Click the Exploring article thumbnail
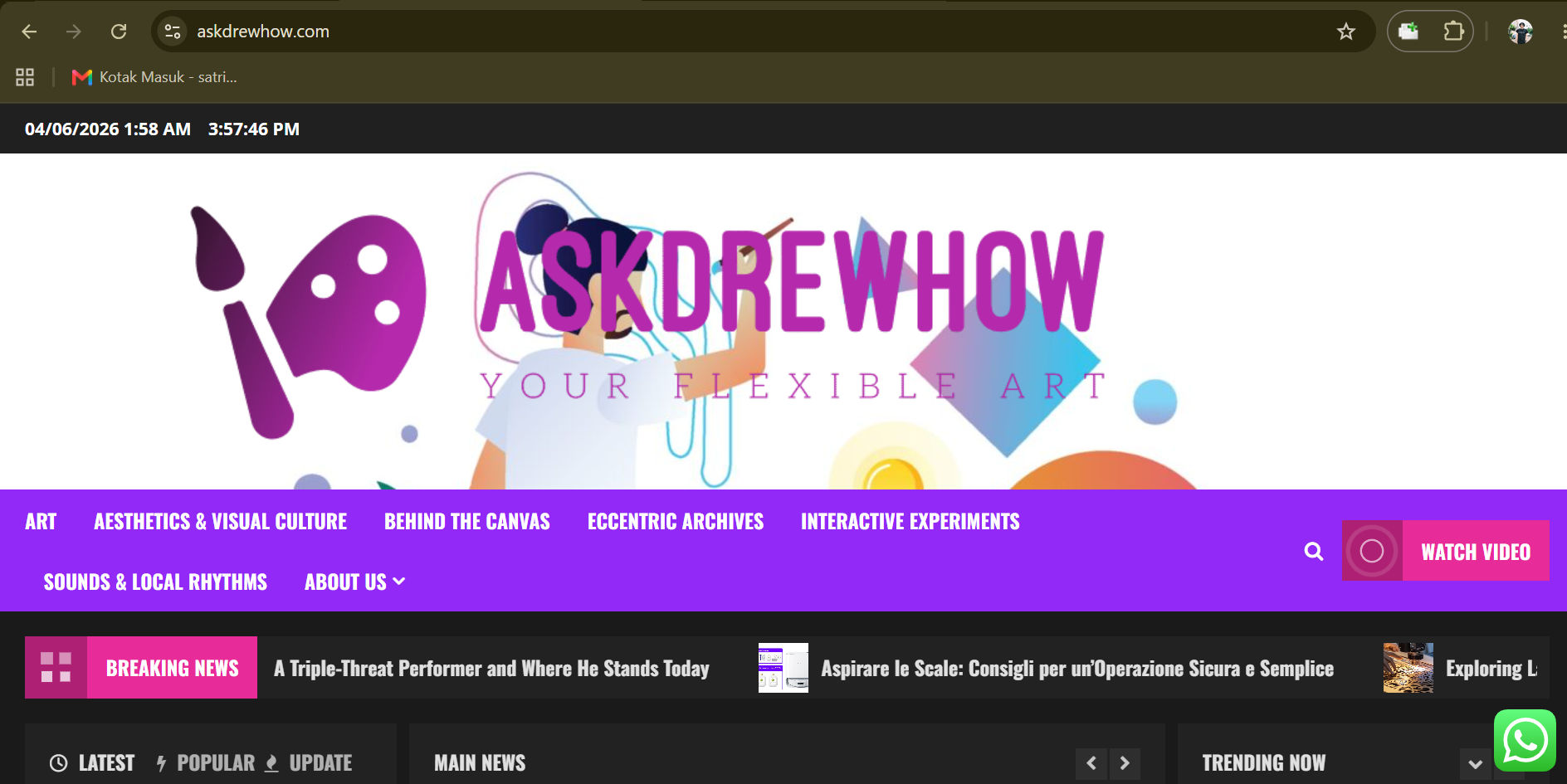The image size is (1567, 784). (1408, 668)
